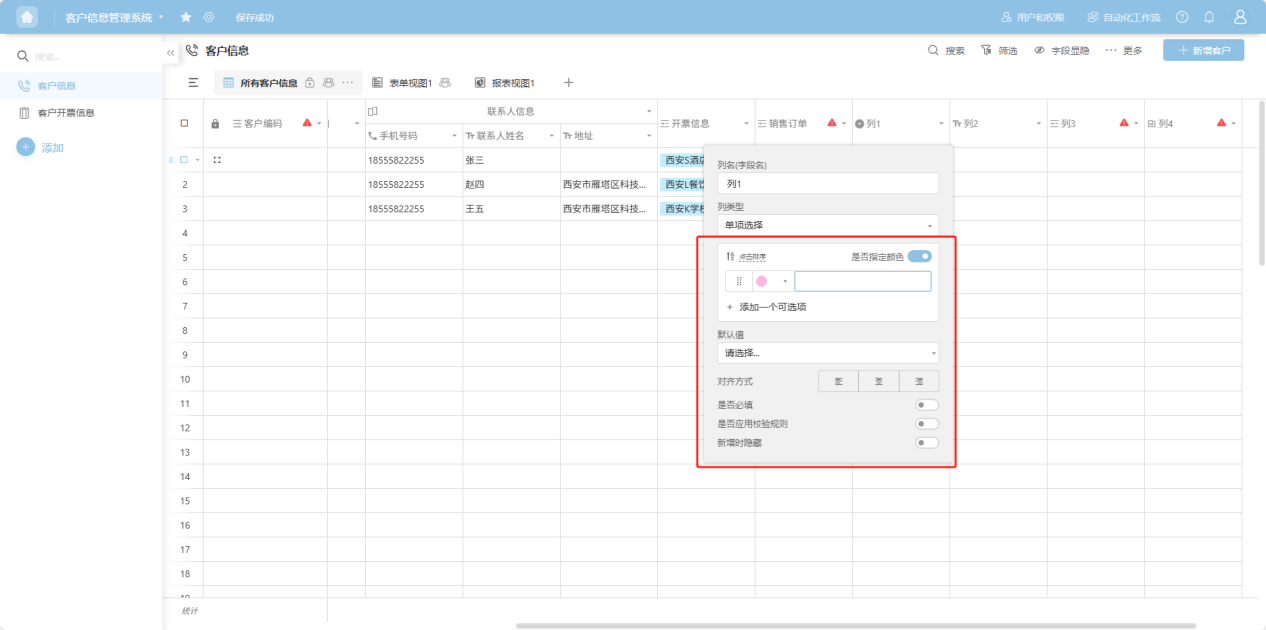Turn on the 新增时隐藏 toggle
The image size is (1266, 630).
tap(927, 442)
